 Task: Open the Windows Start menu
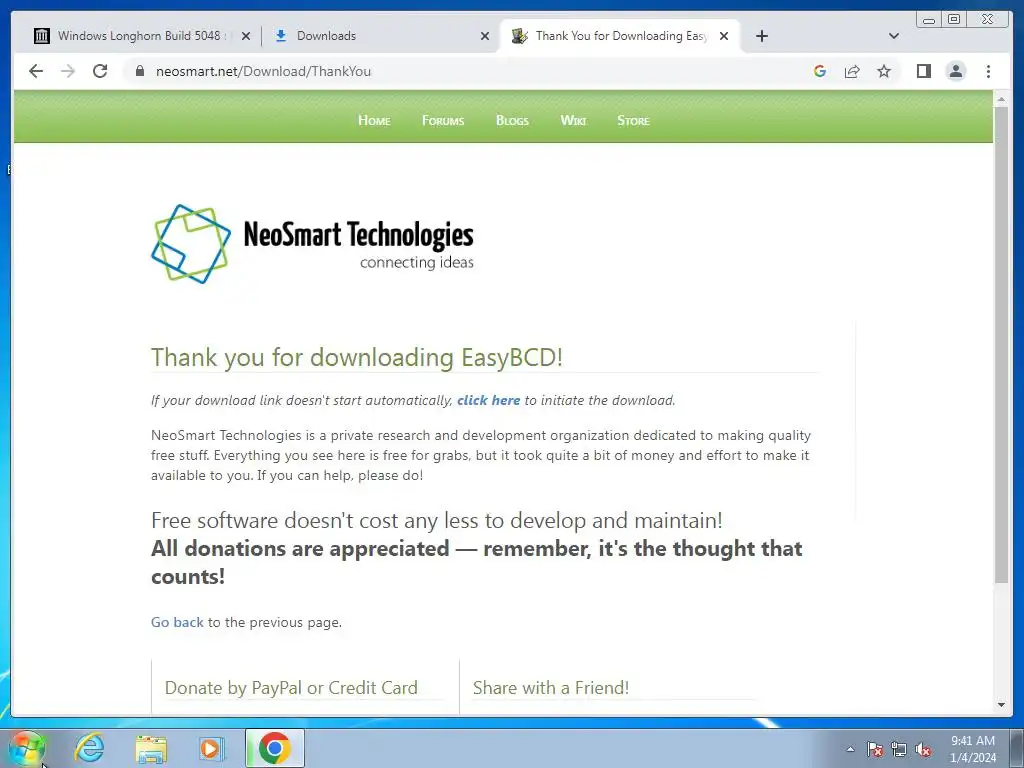tap(27, 748)
